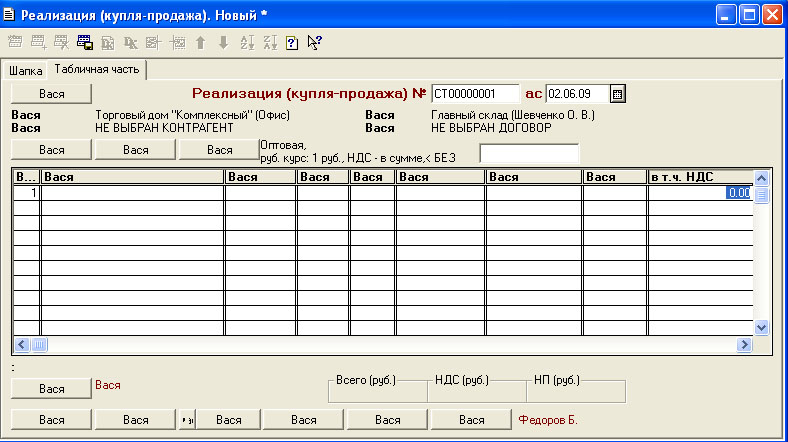Click the empty field right of БЕЗ text

click(x=529, y=153)
